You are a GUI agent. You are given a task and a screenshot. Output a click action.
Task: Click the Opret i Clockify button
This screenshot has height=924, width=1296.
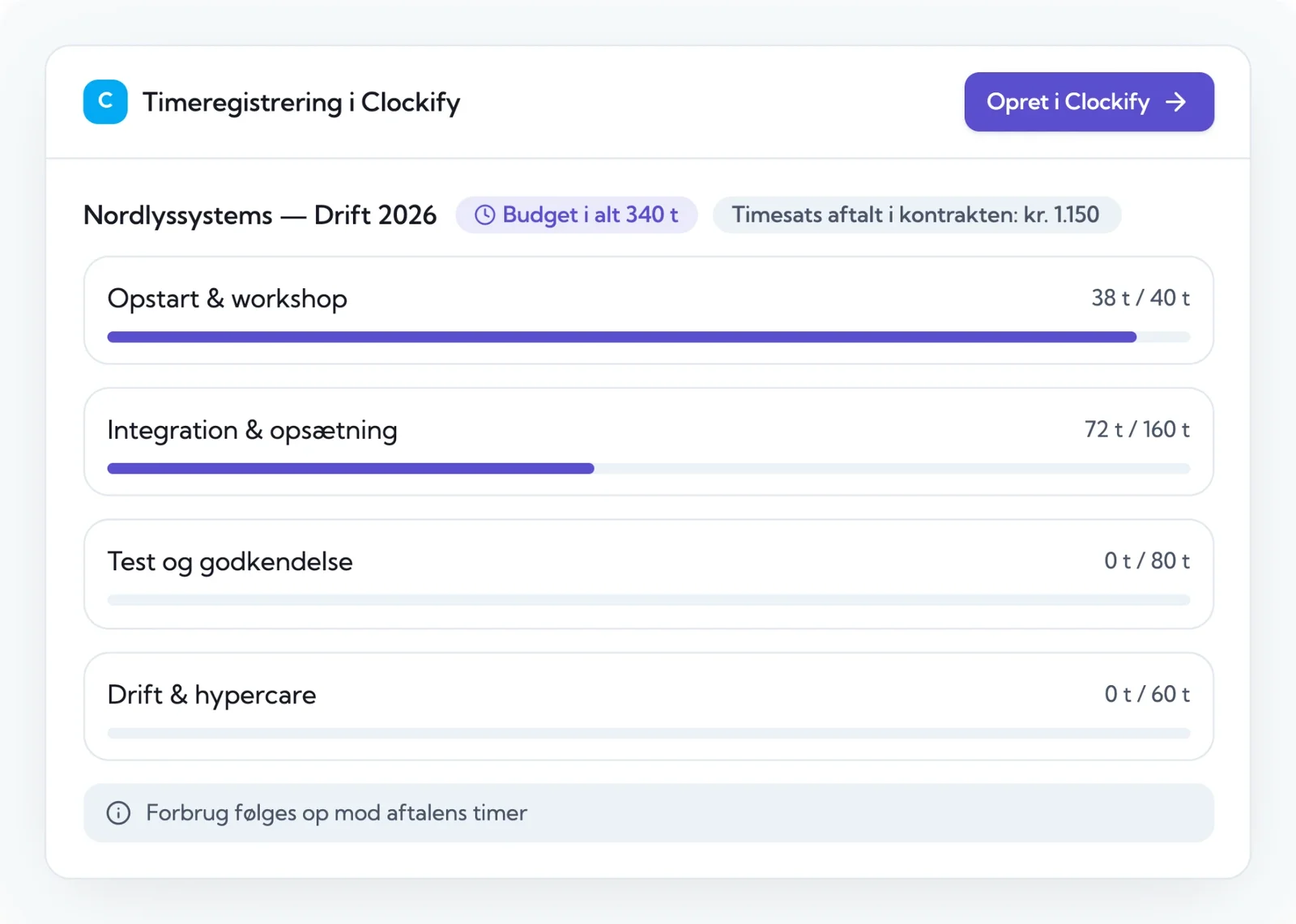click(x=1089, y=102)
